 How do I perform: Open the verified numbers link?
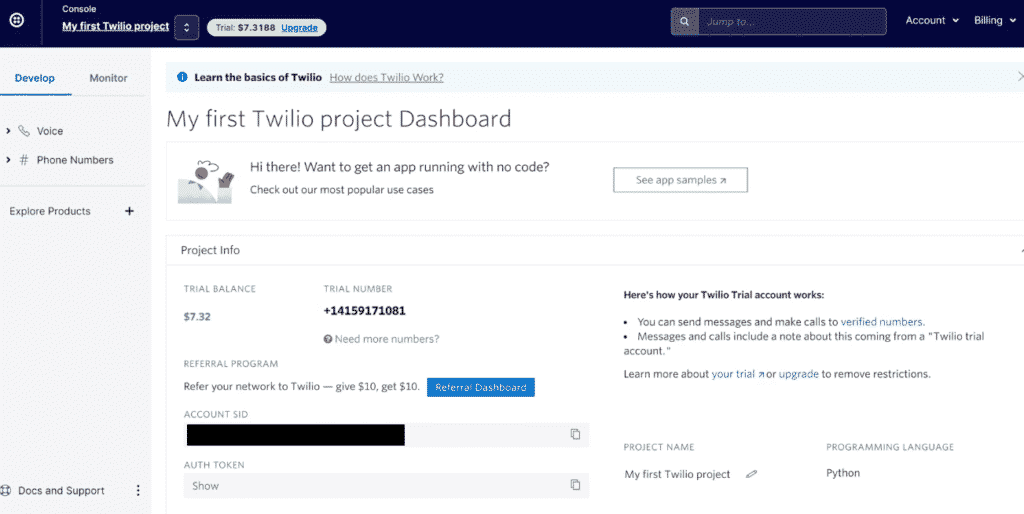coord(882,322)
